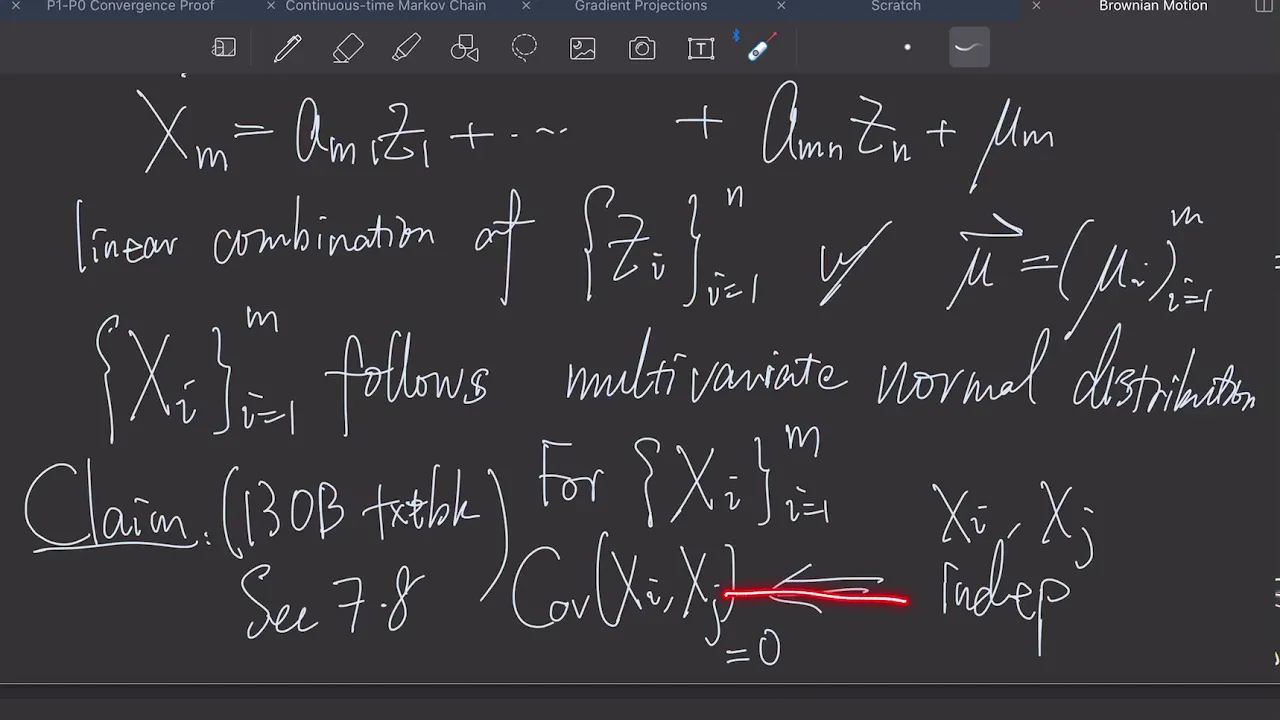Close the Continuous-time Markov Chain tab

271,6
